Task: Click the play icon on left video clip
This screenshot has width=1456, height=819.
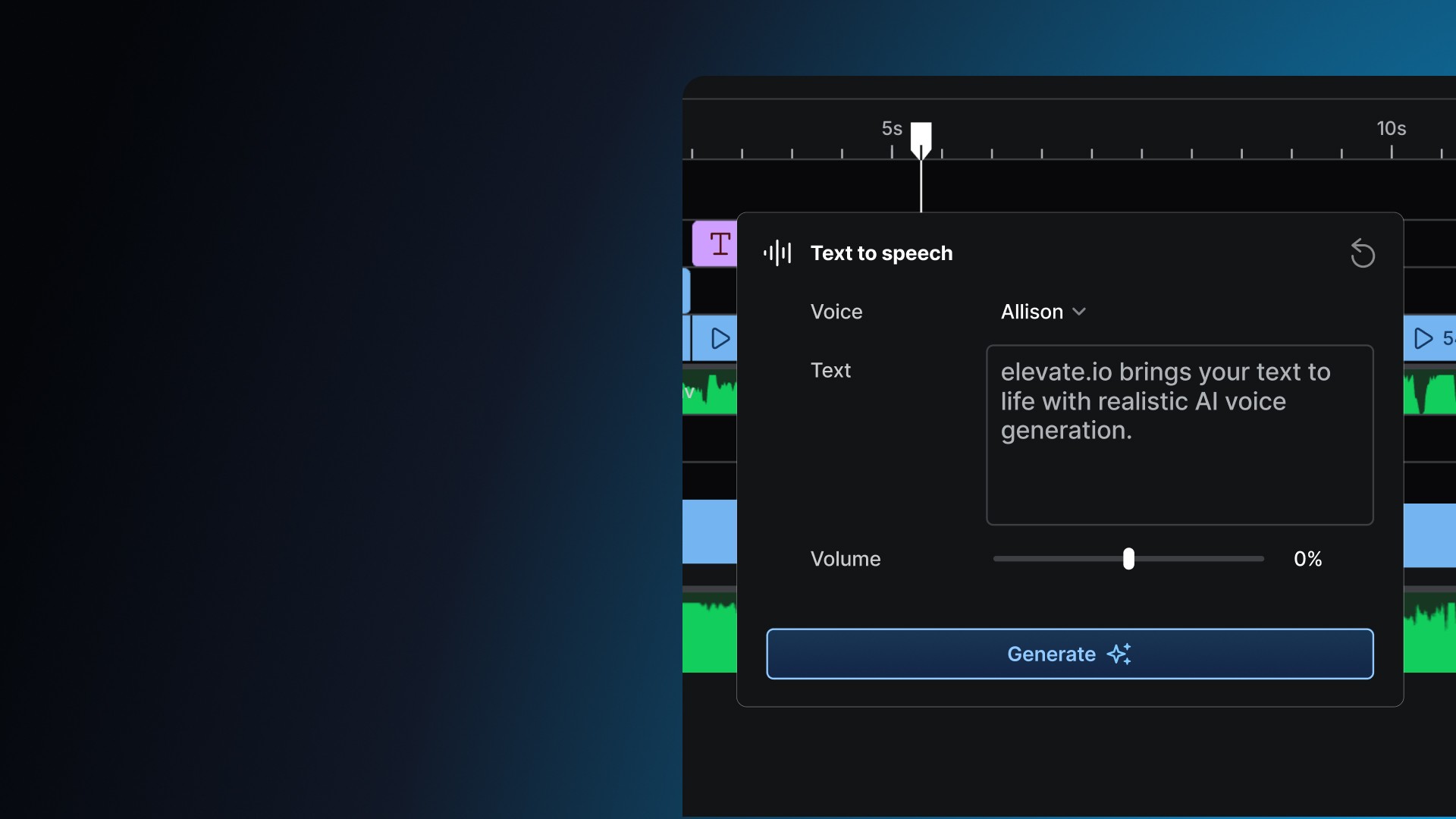Action: (x=720, y=338)
